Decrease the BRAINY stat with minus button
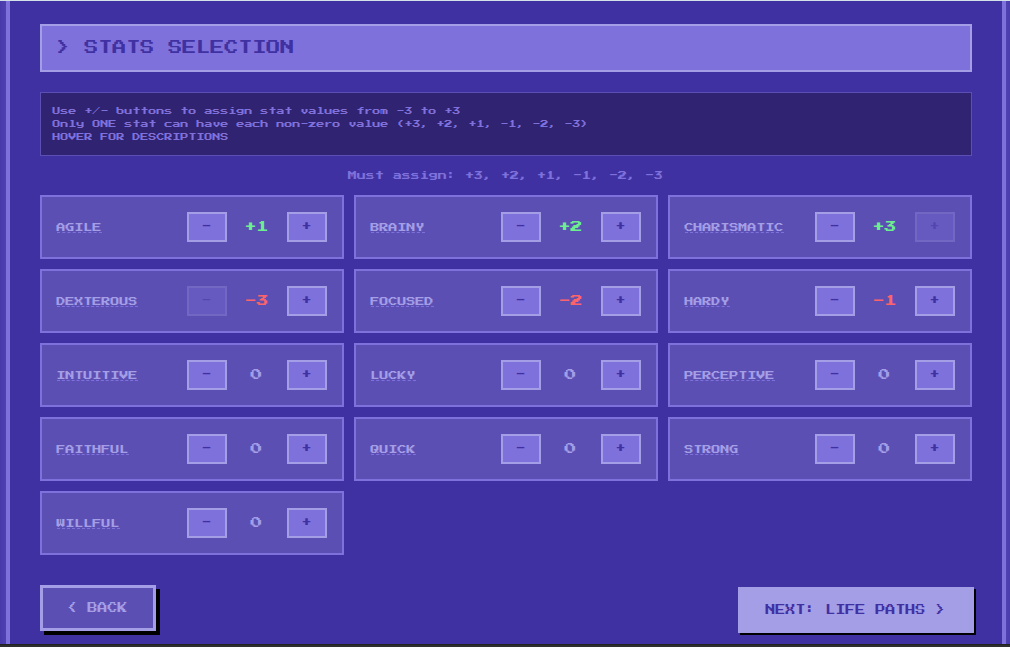Screen dimensions: 1010x647 (x=520, y=227)
